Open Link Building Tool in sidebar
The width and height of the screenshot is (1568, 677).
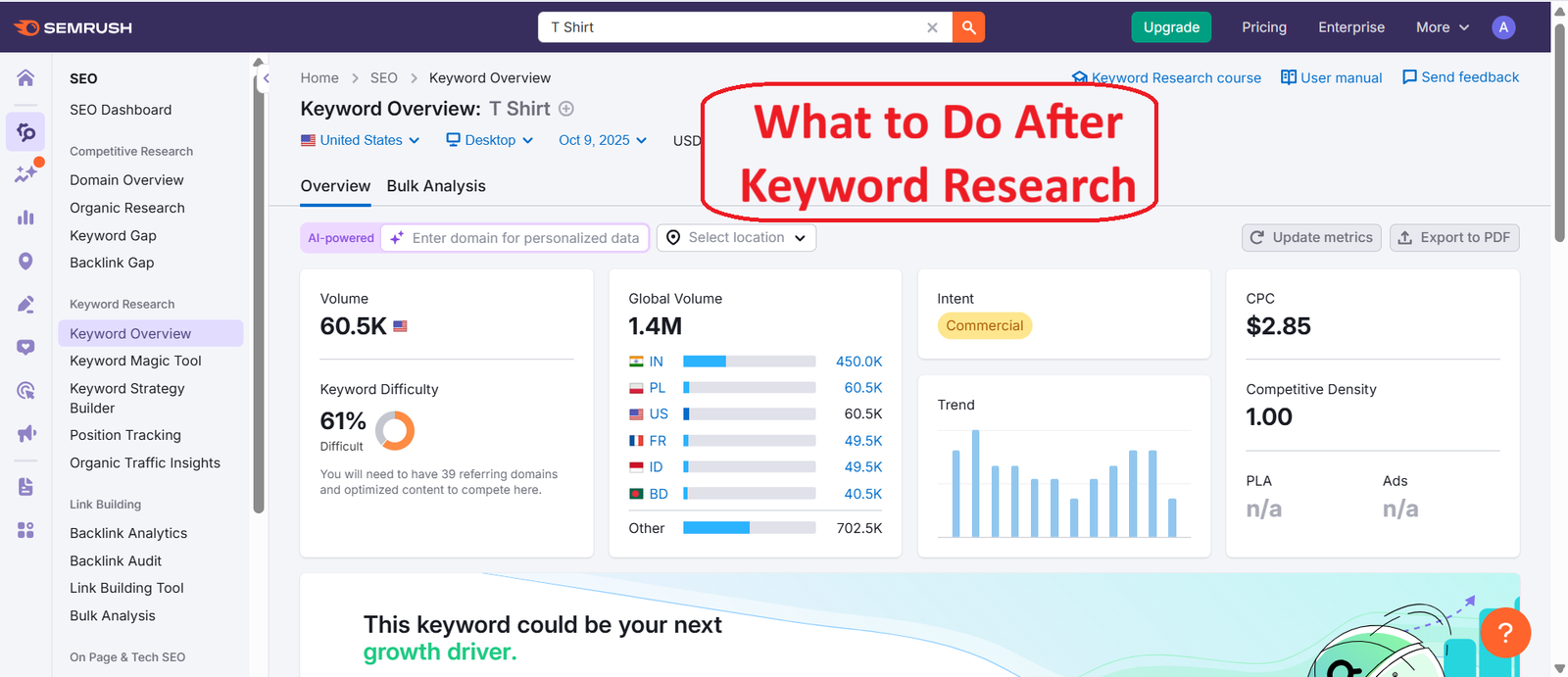click(126, 588)
